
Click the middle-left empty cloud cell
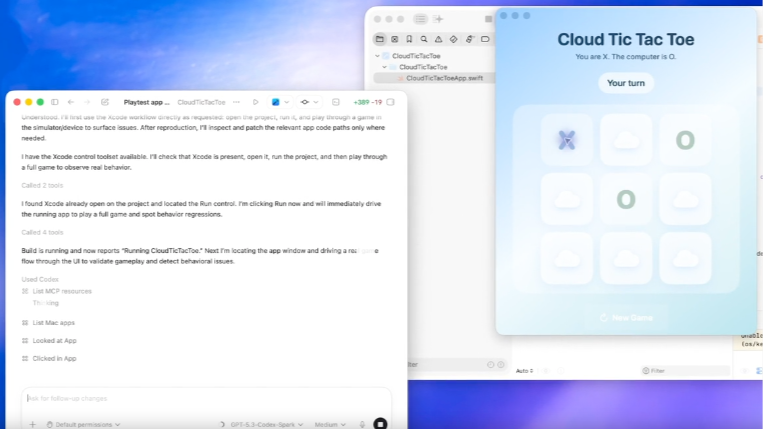[567, 199]
